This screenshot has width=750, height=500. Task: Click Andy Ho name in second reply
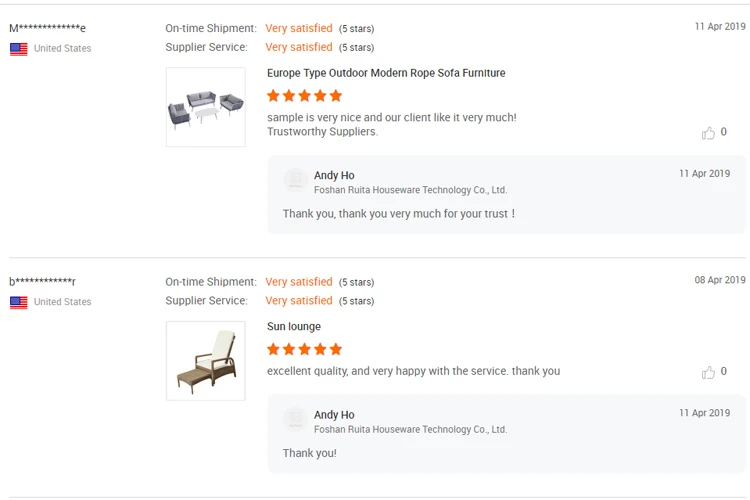point(334,414)
